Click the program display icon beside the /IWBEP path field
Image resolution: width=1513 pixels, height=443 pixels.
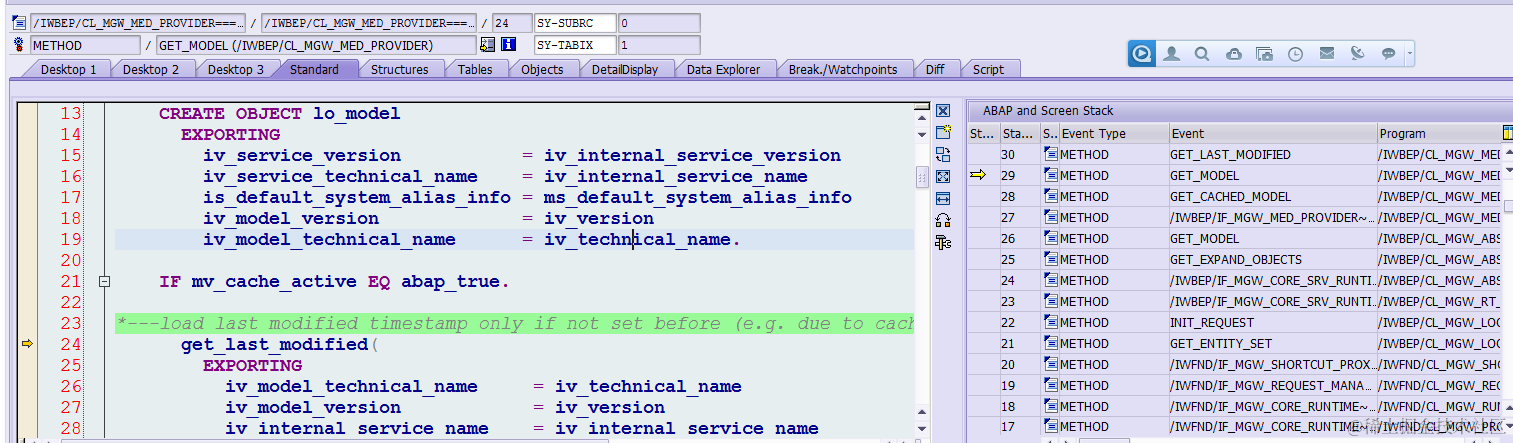click(19, 22)
